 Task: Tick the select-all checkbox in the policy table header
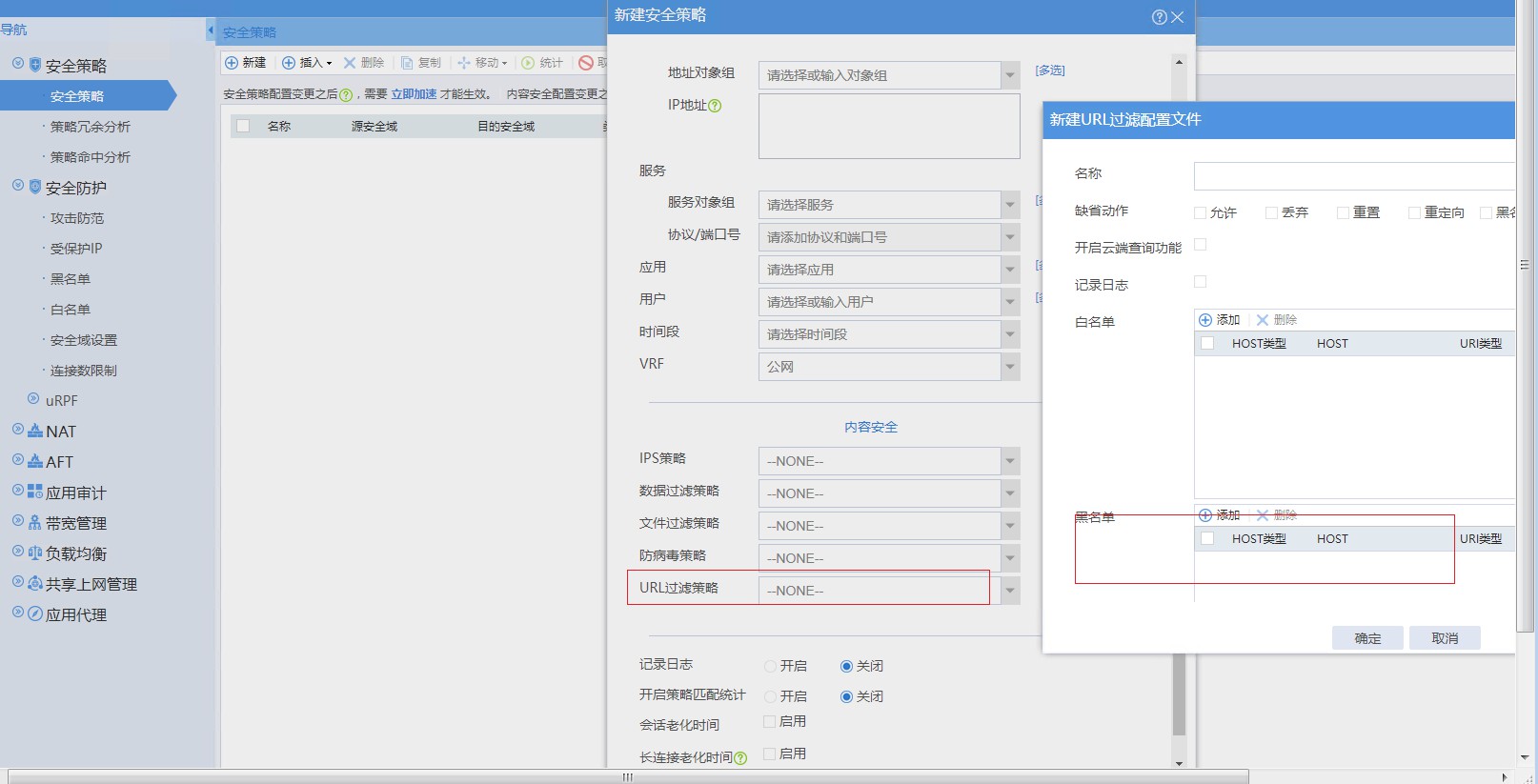pyautogui.click(x=243, y=126)
